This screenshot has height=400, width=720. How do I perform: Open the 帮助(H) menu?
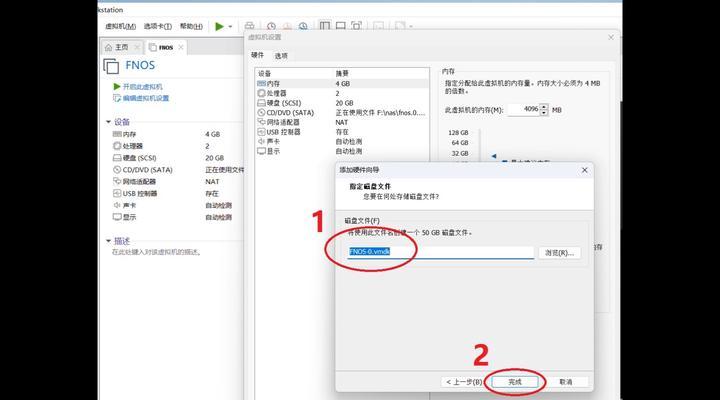pyautogui.click(x=191, y=27)
